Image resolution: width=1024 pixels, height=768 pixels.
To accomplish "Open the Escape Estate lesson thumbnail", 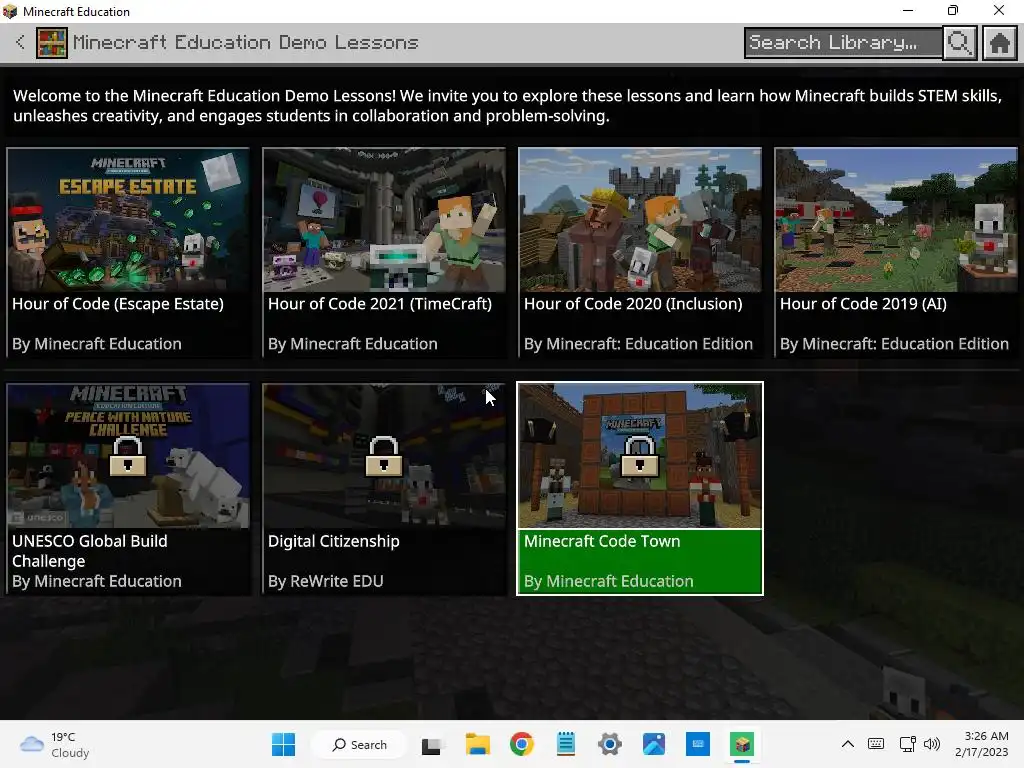I will [x=128, y=219].
